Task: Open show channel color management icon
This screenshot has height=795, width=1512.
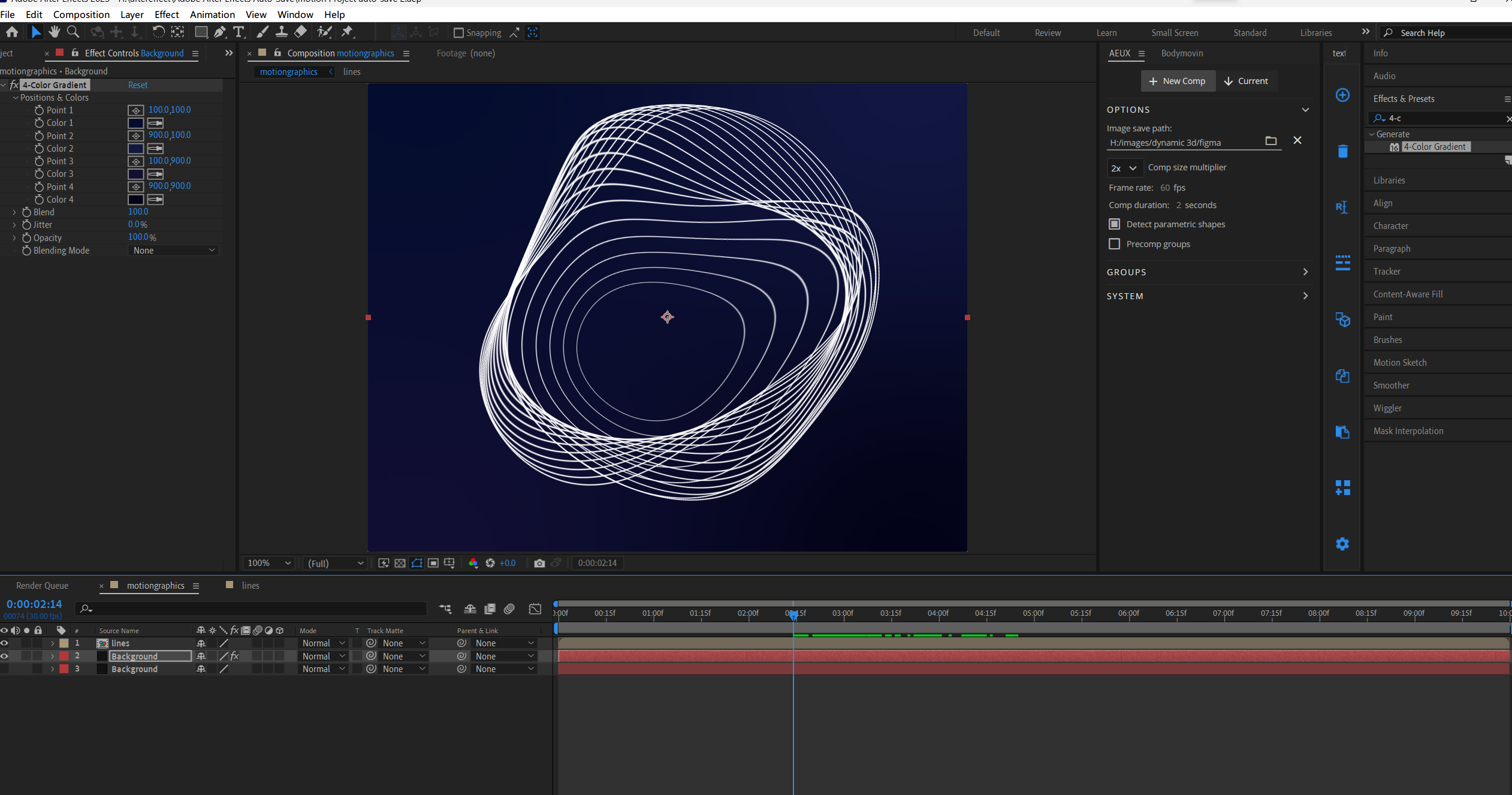Action: (473, 563)
